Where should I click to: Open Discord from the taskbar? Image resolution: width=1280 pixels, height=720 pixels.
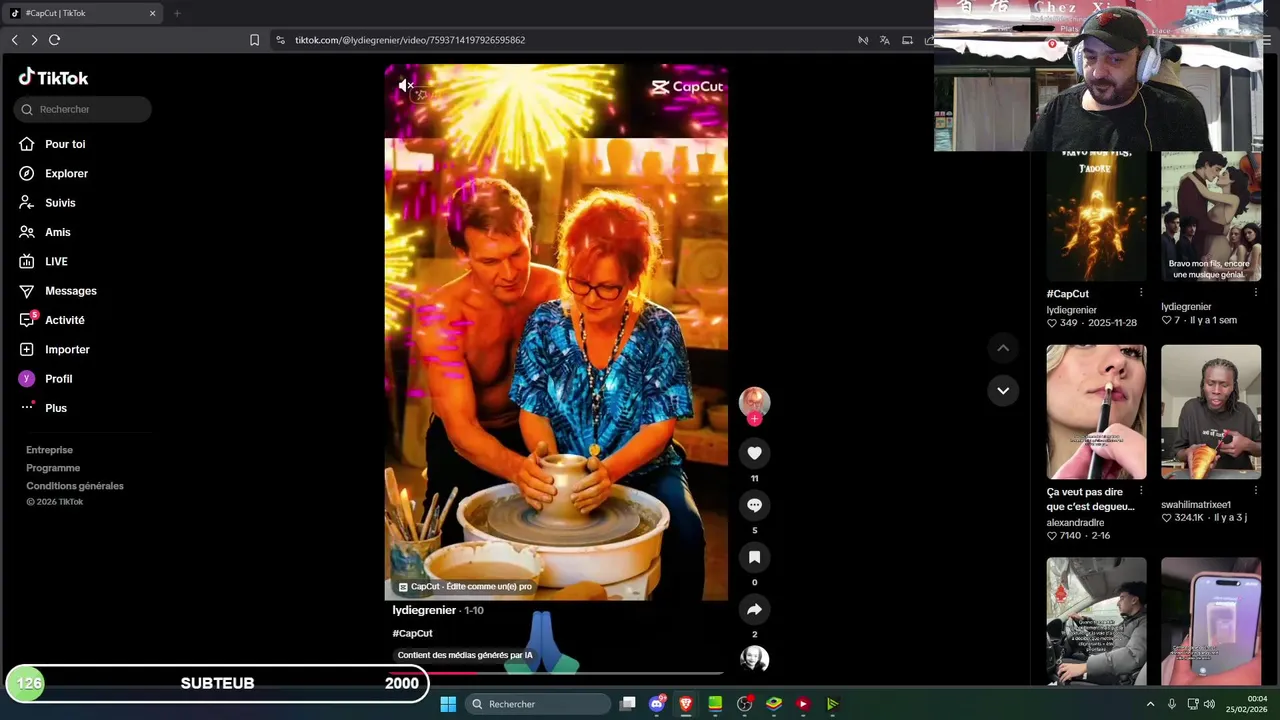657,704
